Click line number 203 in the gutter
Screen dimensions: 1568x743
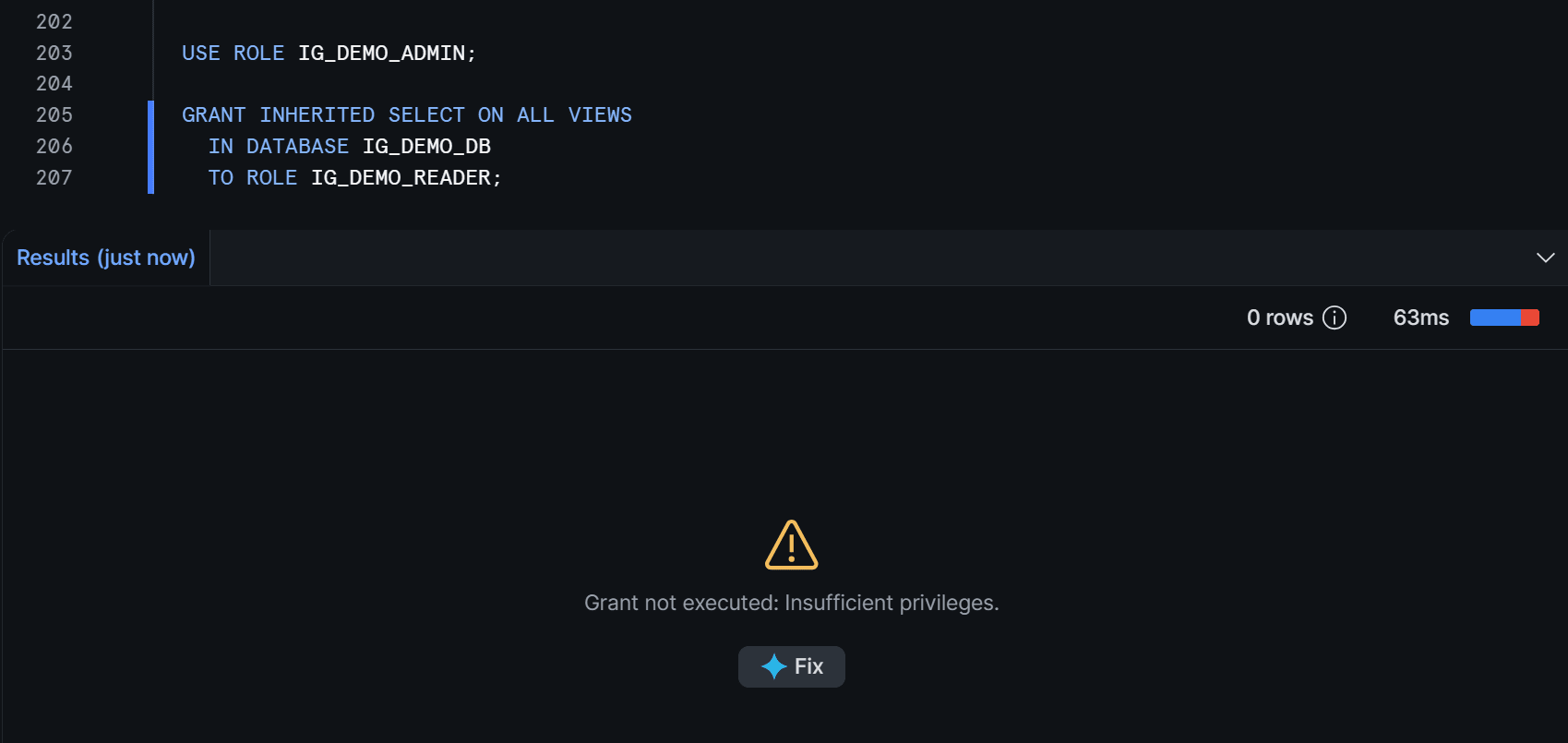point(54,54)
